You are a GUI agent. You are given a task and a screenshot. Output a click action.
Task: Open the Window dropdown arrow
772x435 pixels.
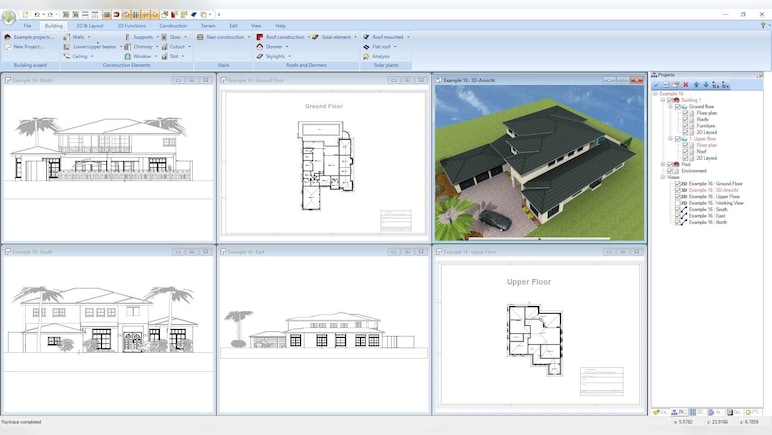(156, 56)
